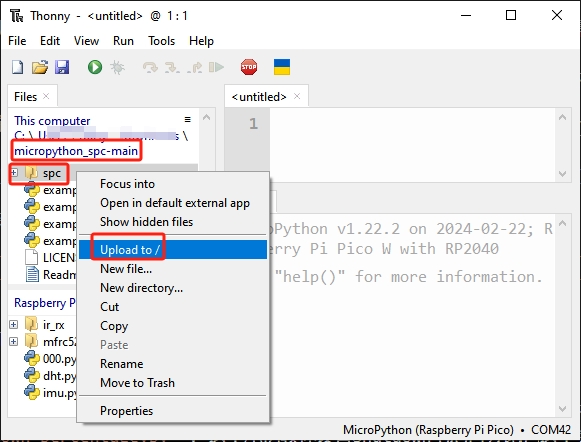
Task: Click the This computer heading
Action: (x=52, y=121)
